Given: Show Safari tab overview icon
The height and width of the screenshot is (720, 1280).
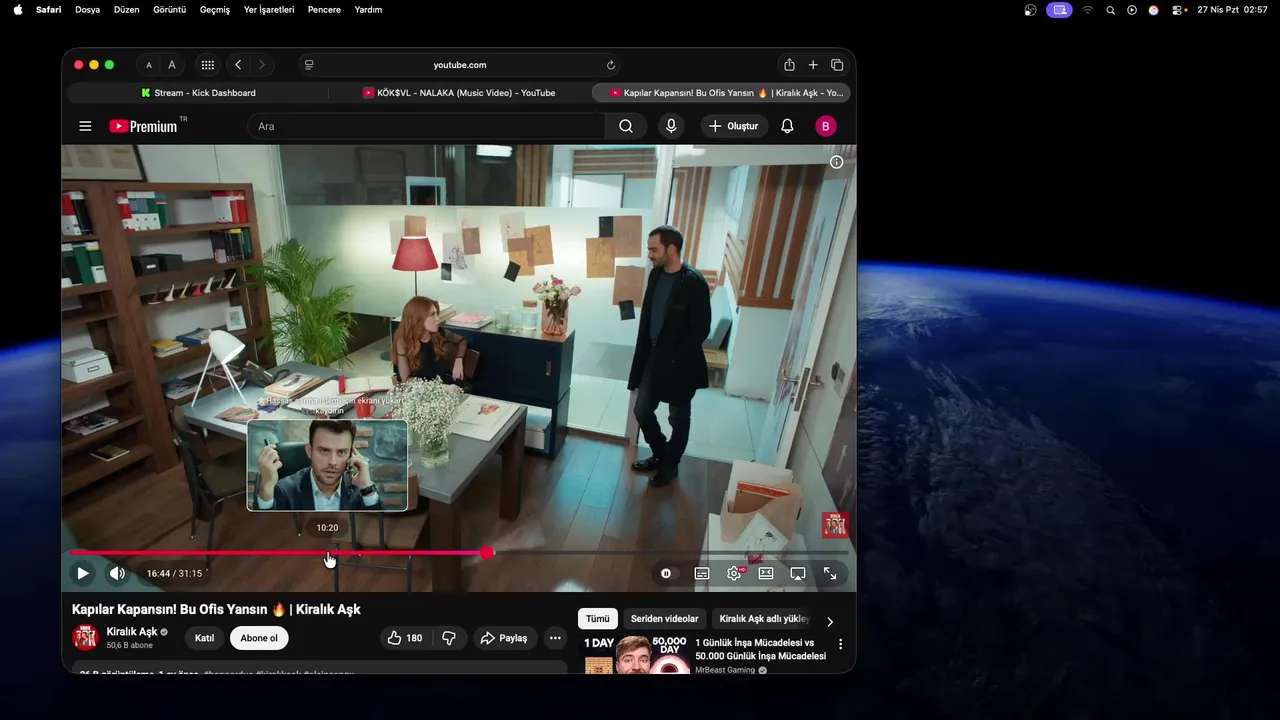Looking at the screenshot, I should (x=837, y=65).
